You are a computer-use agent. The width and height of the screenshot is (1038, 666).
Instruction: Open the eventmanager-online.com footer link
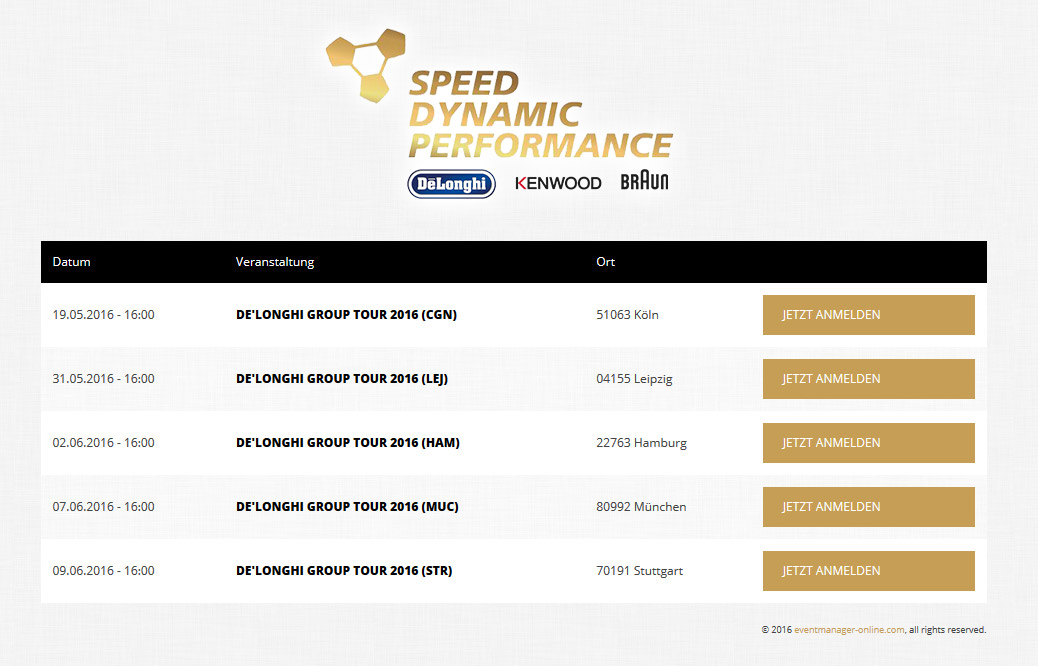(x=849, y=630)
